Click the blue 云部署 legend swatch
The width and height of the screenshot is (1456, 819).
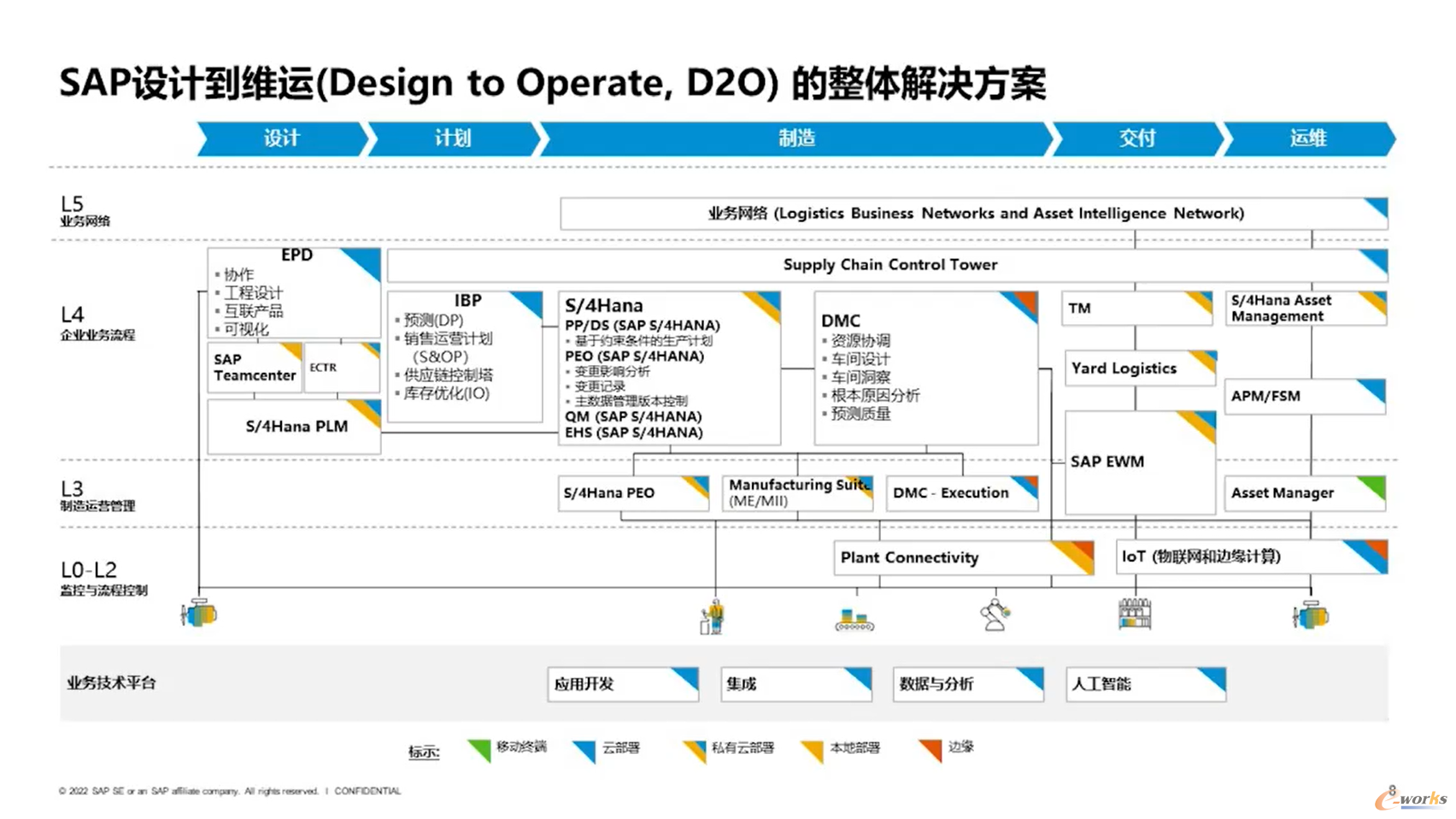[x=584, y=750]
